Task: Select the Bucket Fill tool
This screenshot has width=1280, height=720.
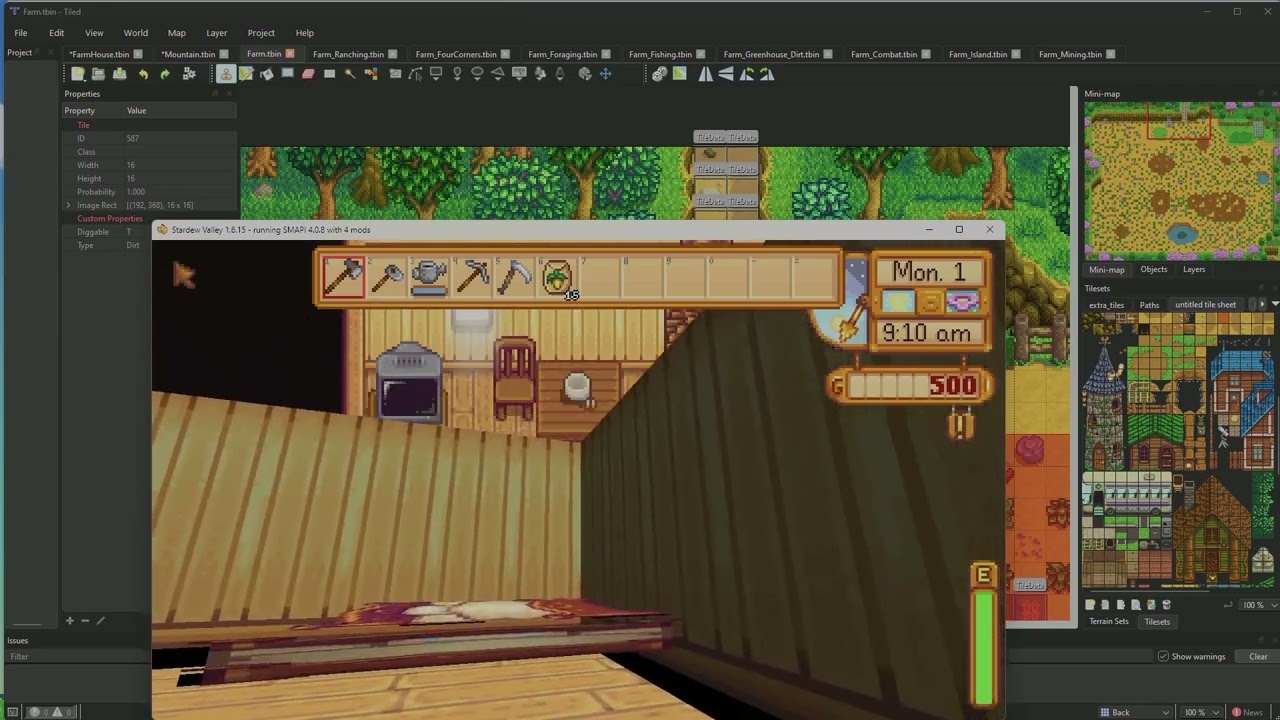Action: tap(266, 74)
